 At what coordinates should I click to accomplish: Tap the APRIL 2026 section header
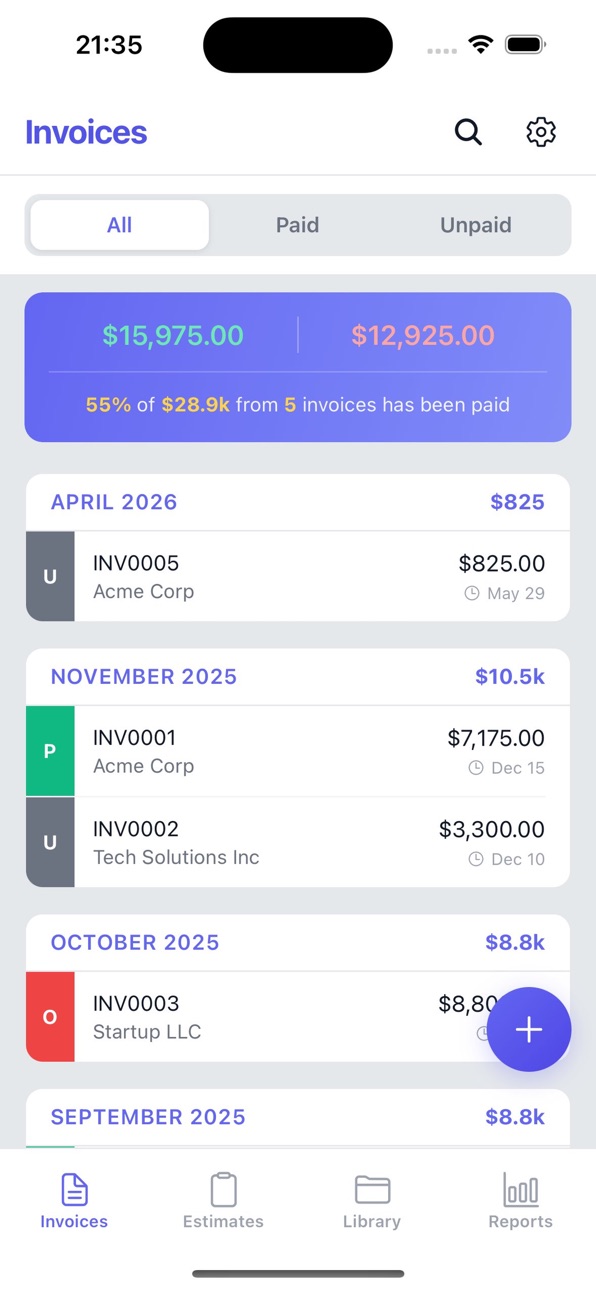pyautogui.click(x=298, y=502)
